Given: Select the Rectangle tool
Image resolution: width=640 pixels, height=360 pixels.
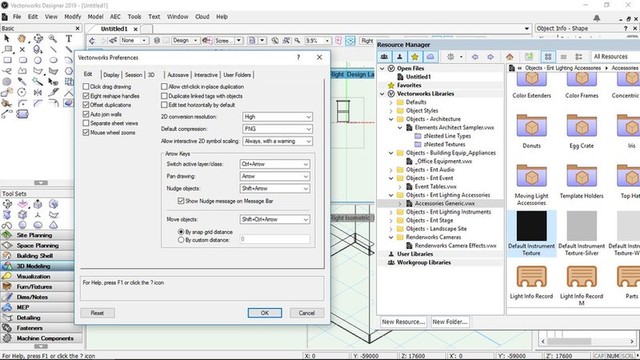Looking at the screenshot, I should point(7,60).
